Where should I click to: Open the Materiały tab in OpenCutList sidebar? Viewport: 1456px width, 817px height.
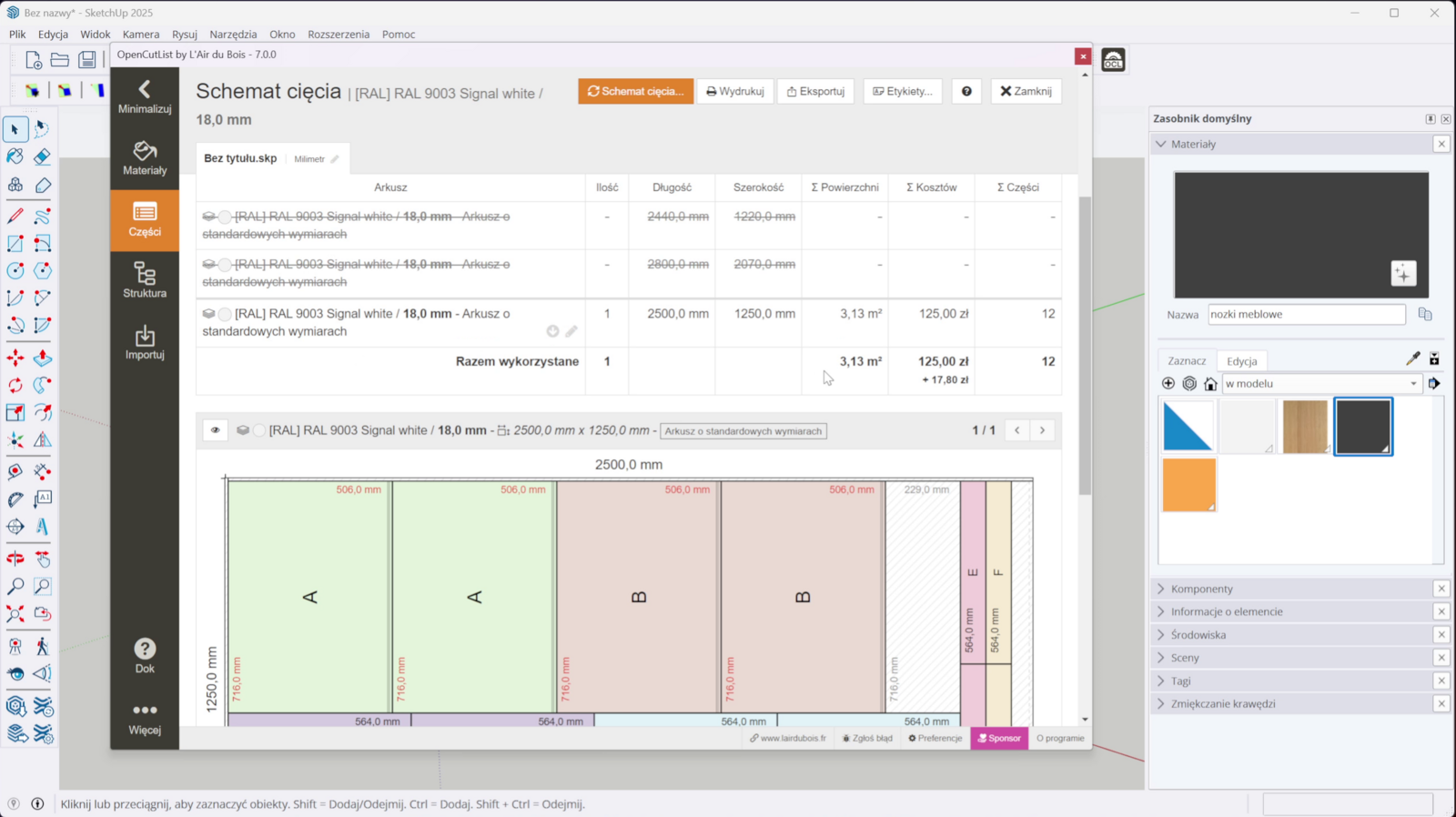145,157
